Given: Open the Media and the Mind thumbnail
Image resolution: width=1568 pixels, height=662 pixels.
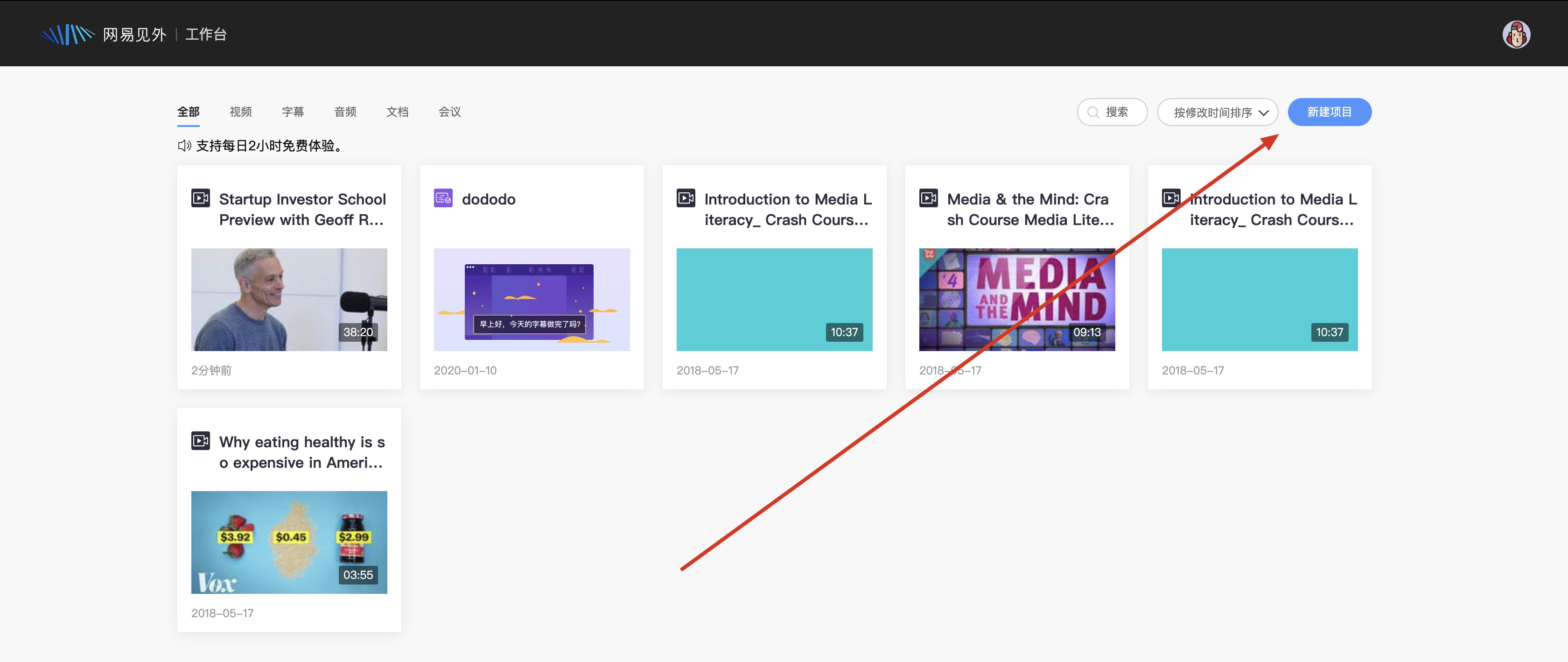Looking at the screenshot, I should [x=1016, y=300].
